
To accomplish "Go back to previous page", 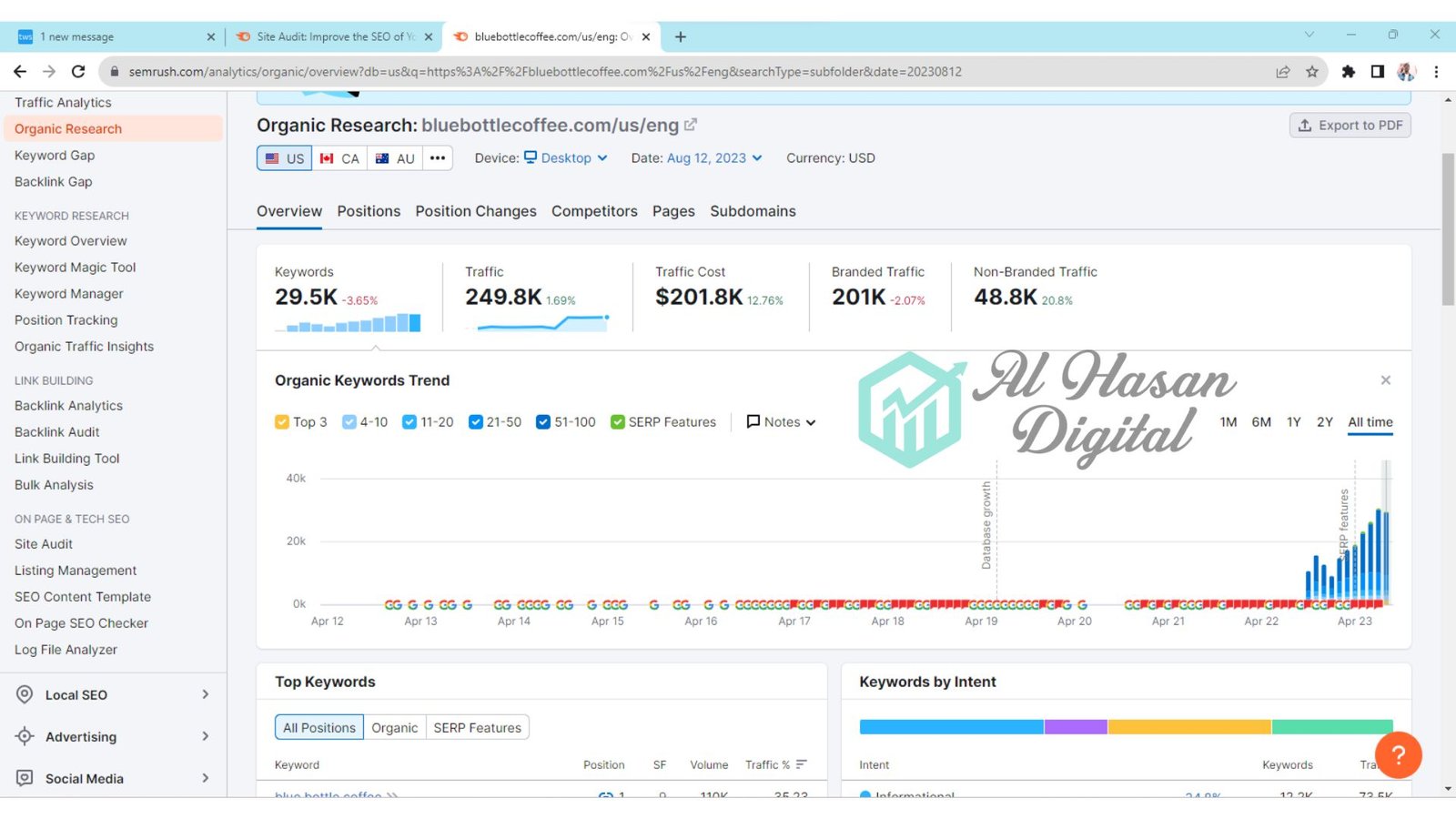I will [x=20, y=71].
